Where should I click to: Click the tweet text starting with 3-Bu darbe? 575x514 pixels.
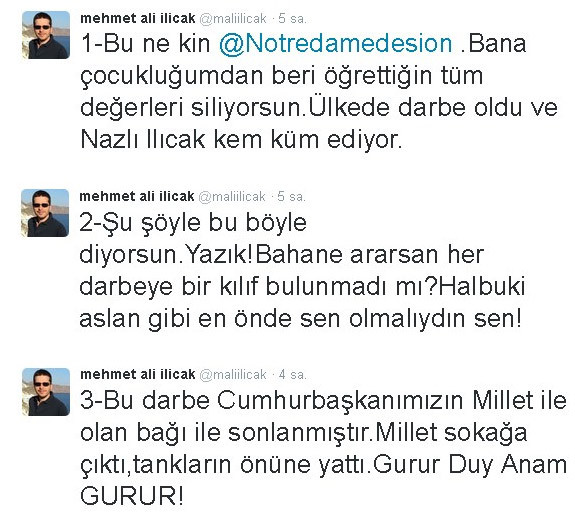pos(323,449)
